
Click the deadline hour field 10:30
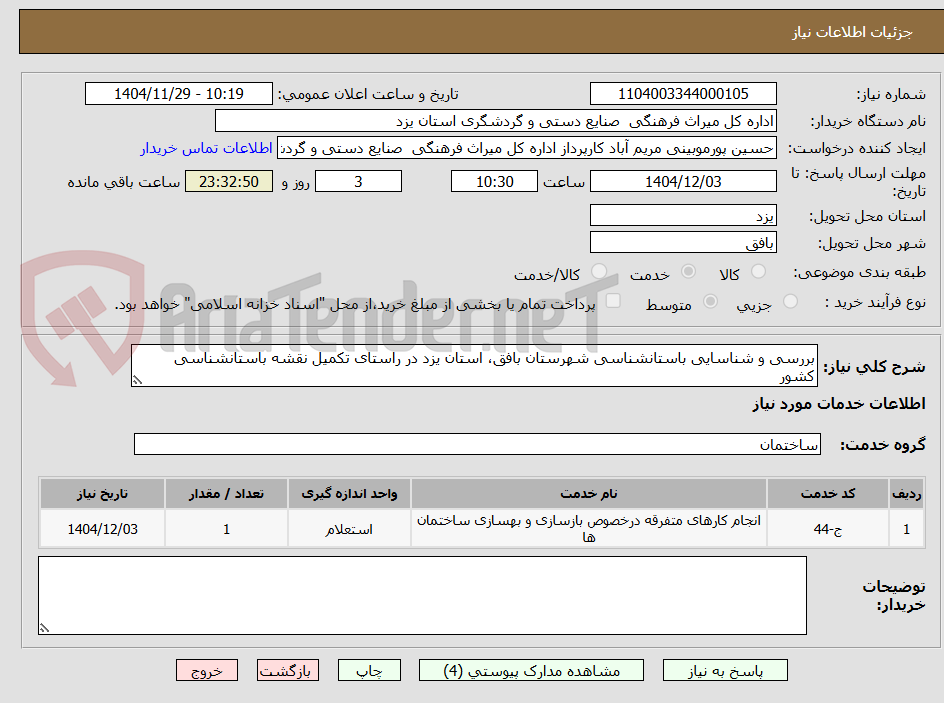[494, 181]
